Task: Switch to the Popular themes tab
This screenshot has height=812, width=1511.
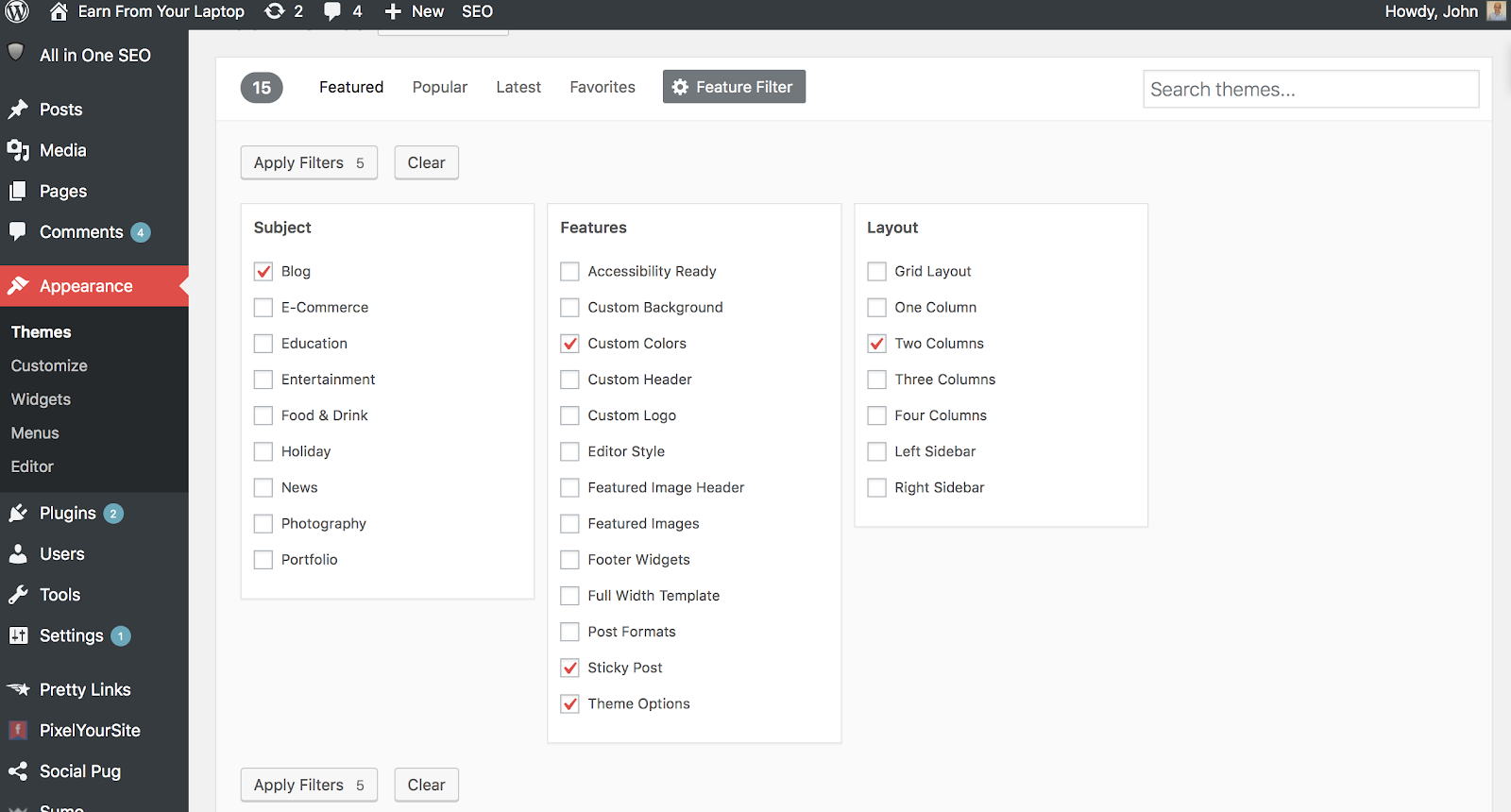Action: [x=439, y=87]
